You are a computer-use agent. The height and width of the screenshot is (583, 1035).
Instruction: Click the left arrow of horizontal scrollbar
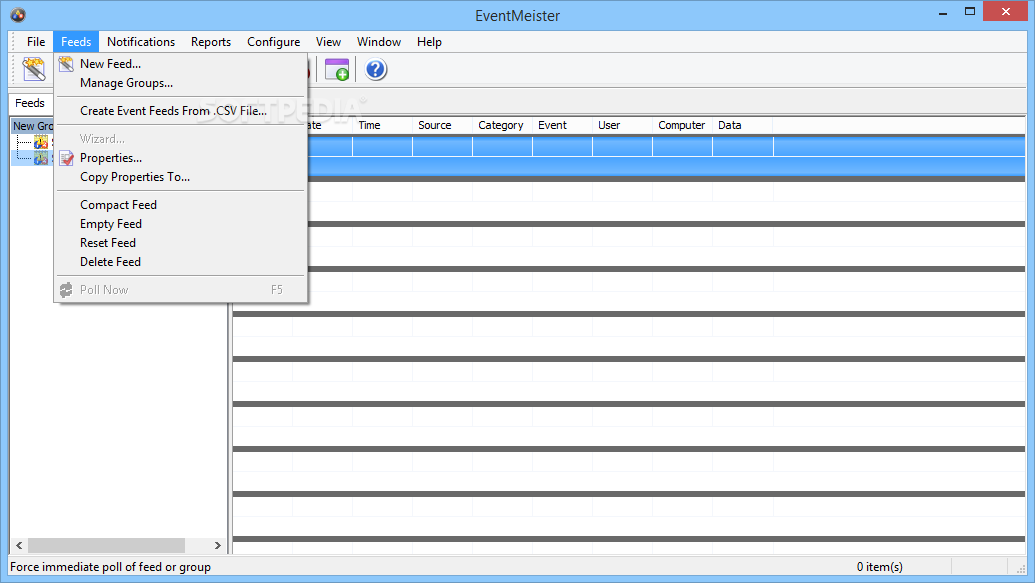[19, 545]
